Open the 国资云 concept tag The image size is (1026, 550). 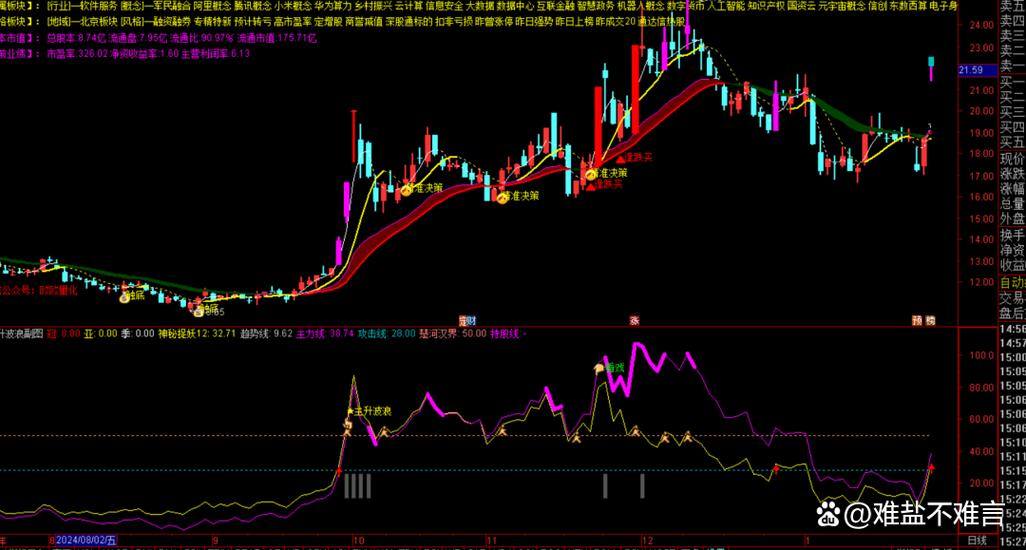coord(802,6)
